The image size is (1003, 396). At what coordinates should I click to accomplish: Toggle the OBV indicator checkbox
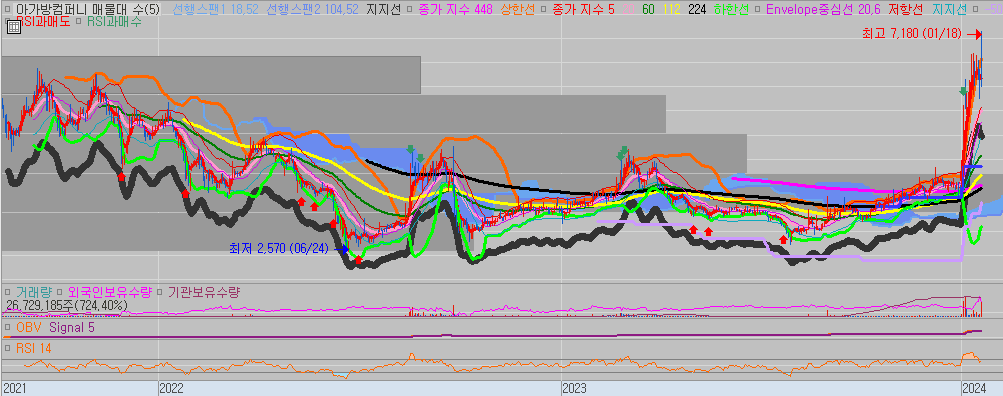[x=8, y=327]
